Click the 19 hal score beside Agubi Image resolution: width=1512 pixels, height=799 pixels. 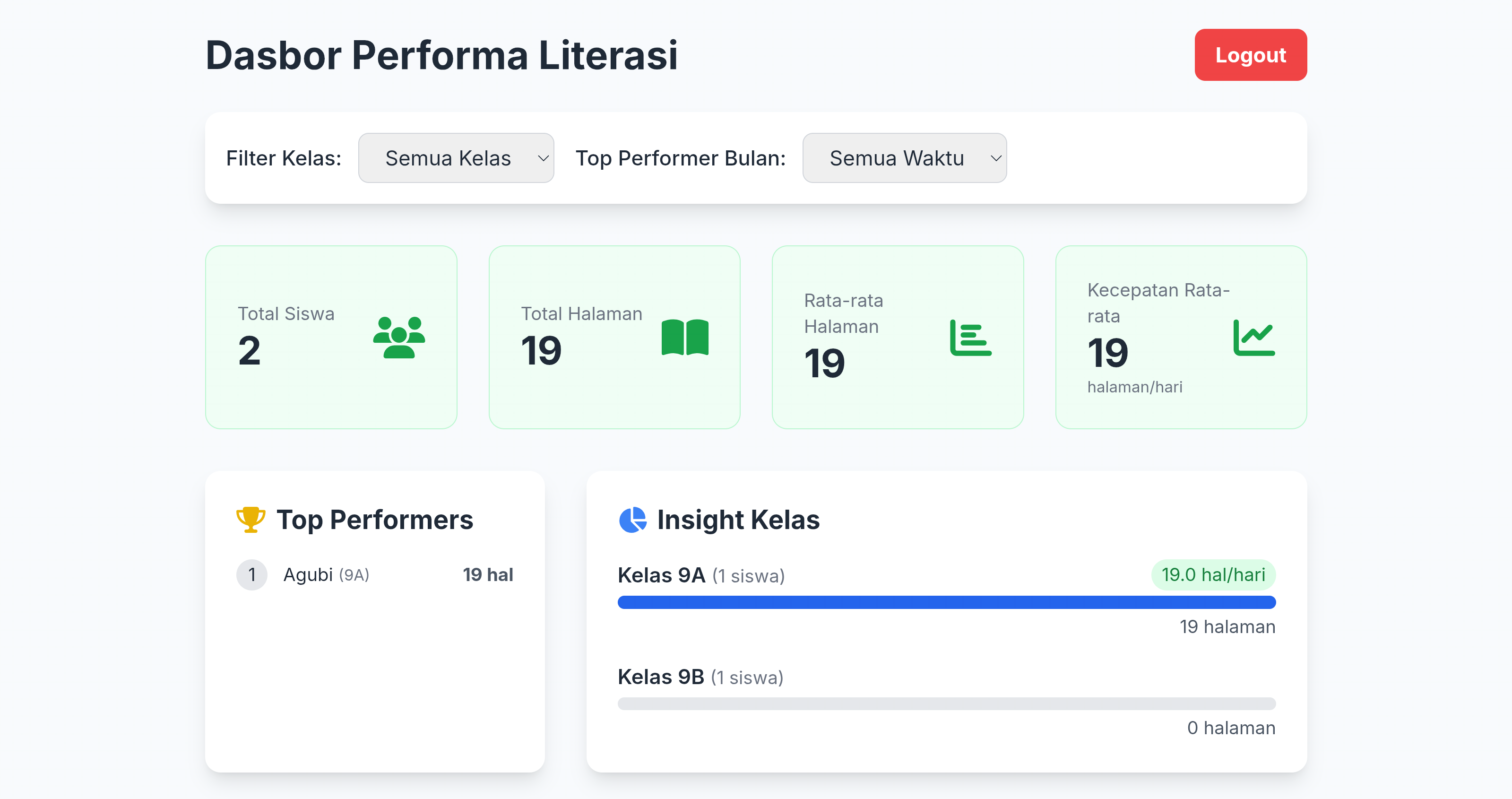[x=488, y=574]
